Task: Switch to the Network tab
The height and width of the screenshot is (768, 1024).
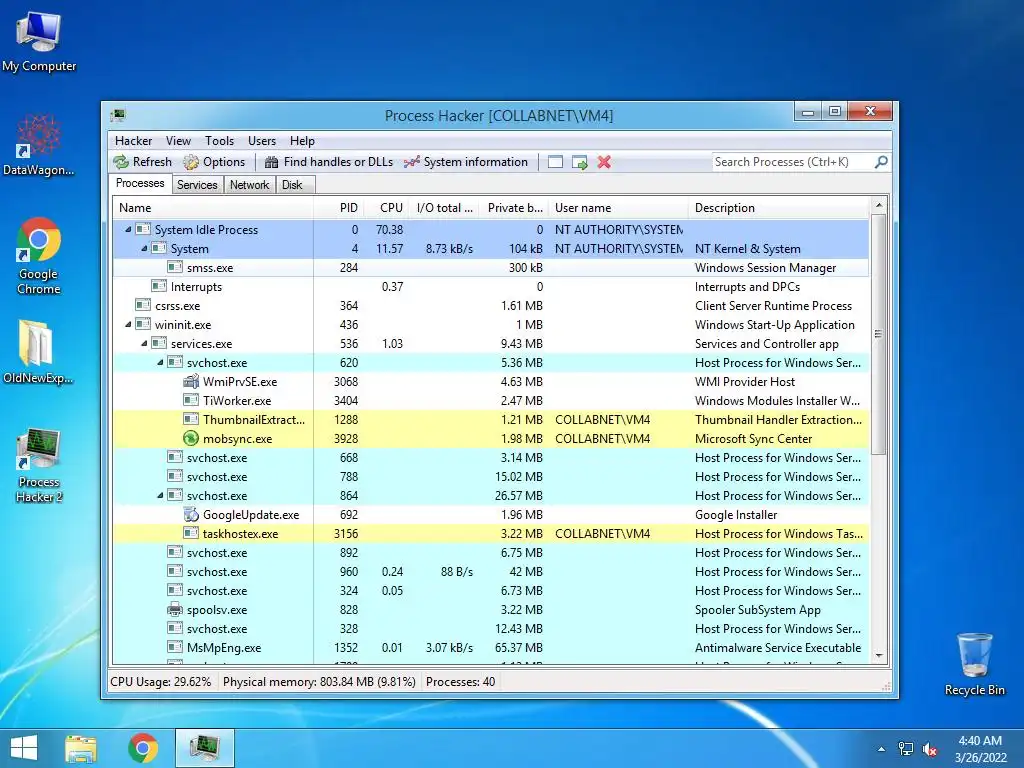Action: click(x=249, y=185)
